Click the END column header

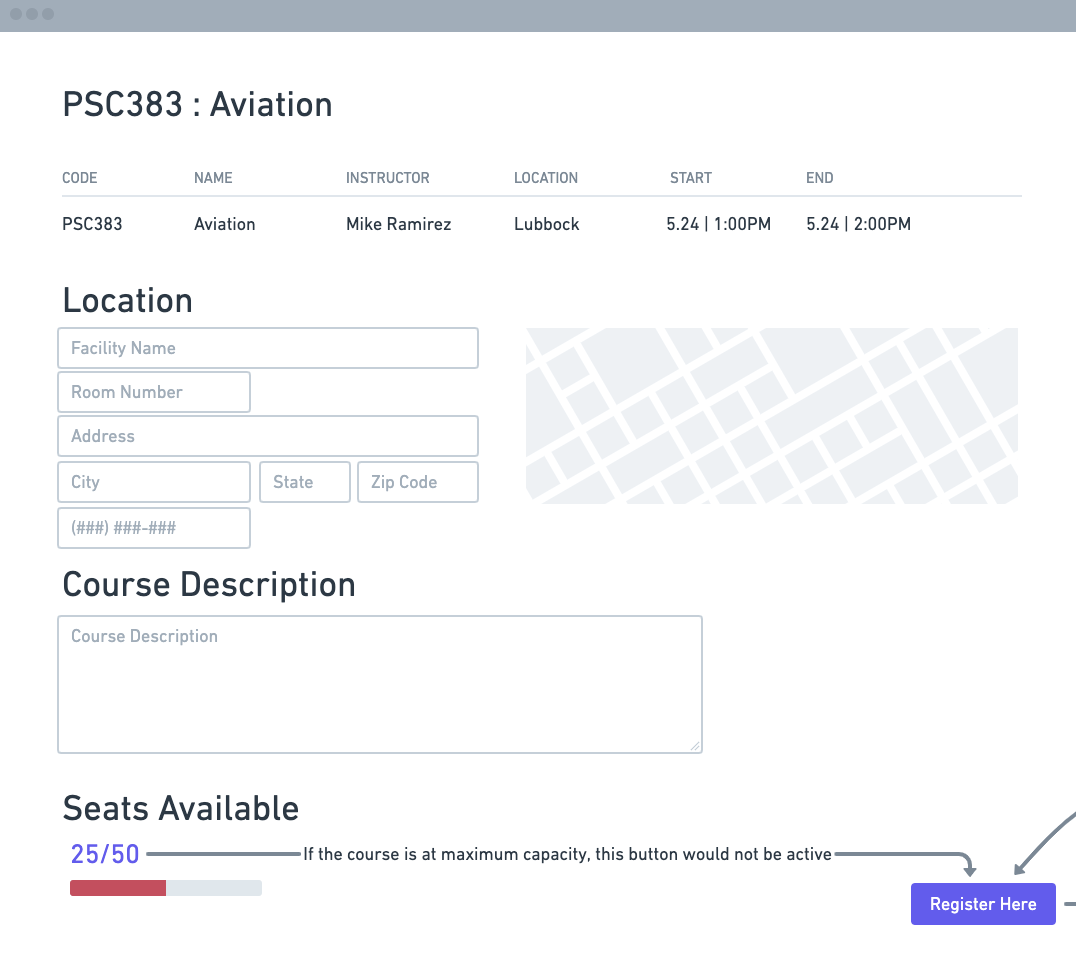tap(819, 178)
